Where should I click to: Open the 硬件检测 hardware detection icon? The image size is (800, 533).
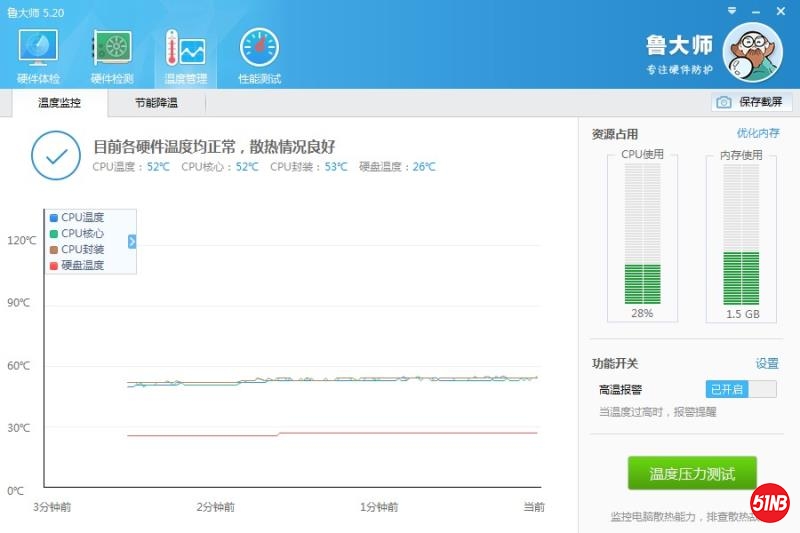click(x=112, y=55)
